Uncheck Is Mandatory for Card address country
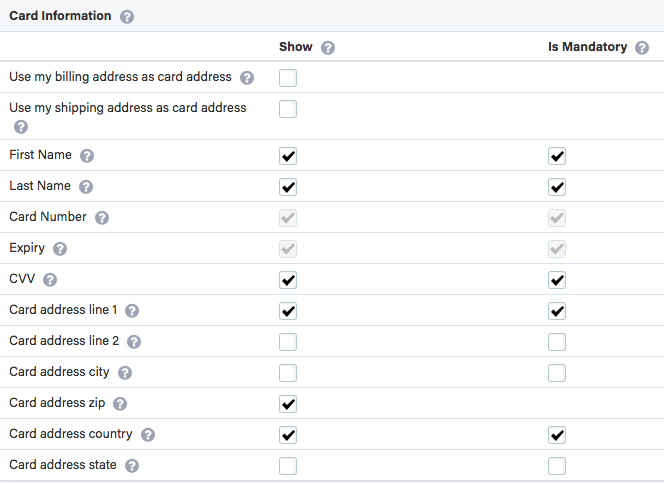 (557, 435)
